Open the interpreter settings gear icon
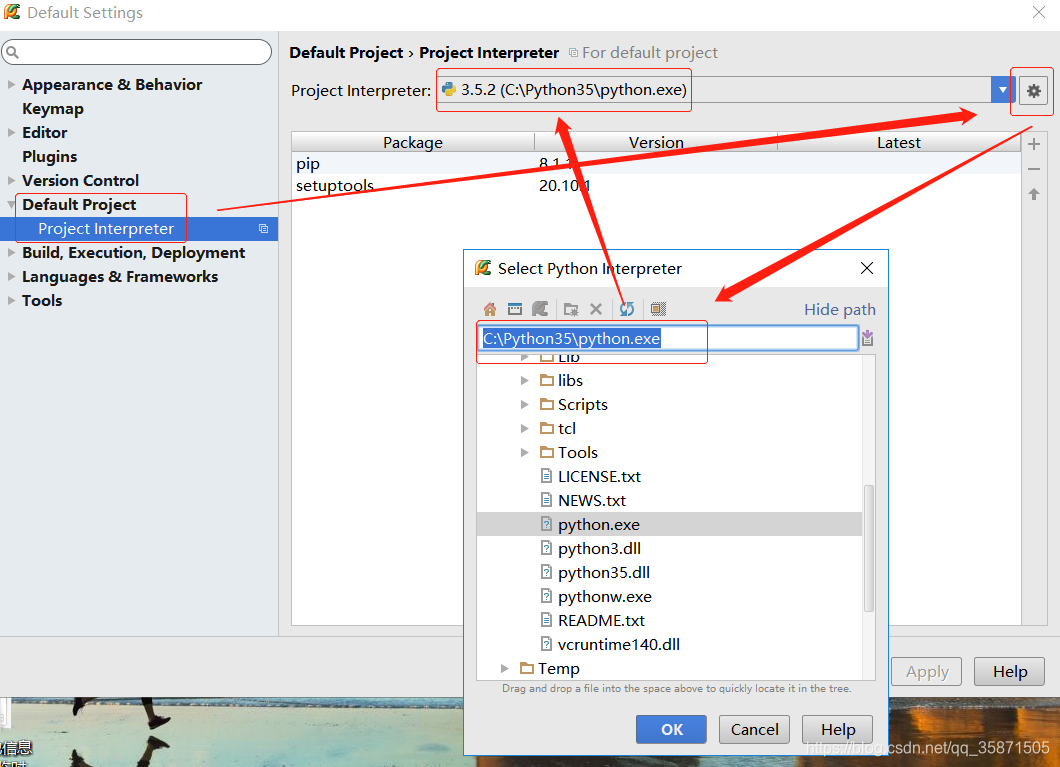This screenshot has height=767, width=1060. click(1033, 90)
